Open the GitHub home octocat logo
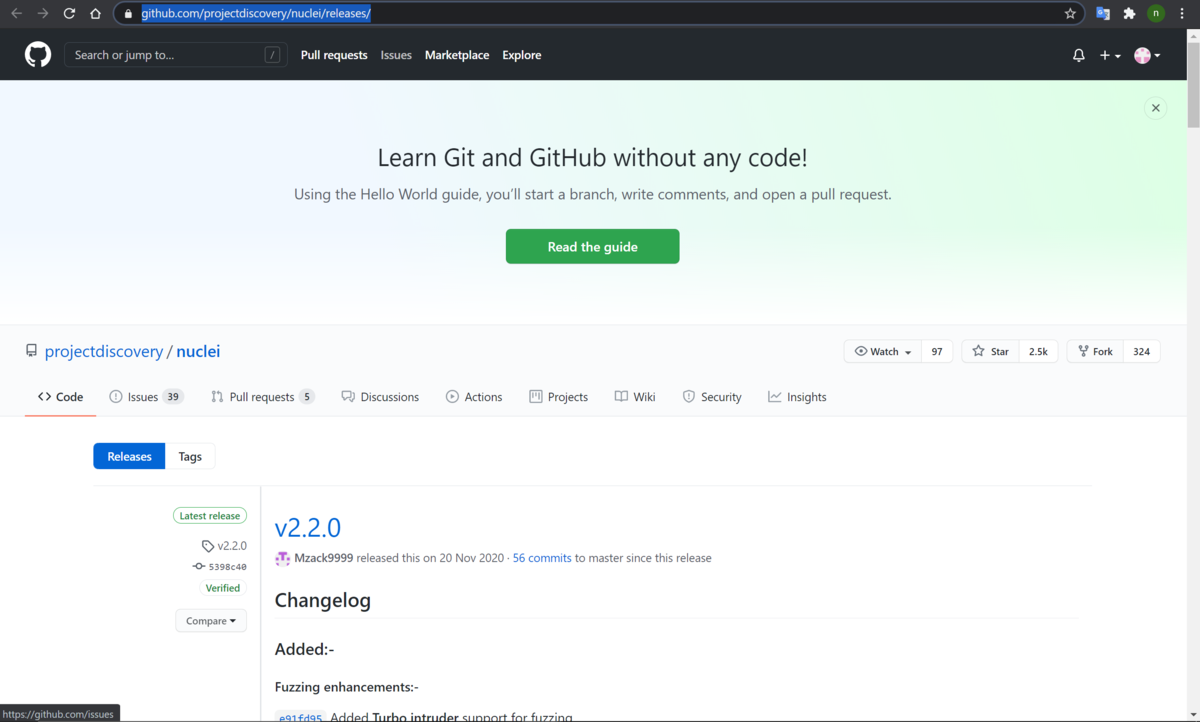The height and width of the screenshot is (722, 1200). (38, 55)
